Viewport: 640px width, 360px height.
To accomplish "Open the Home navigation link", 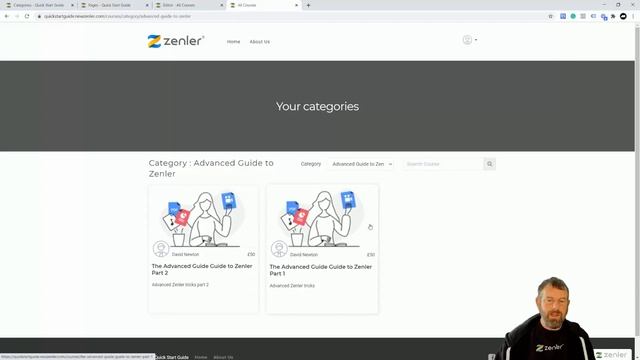I will pyautogui.click(x=233, y=42).
